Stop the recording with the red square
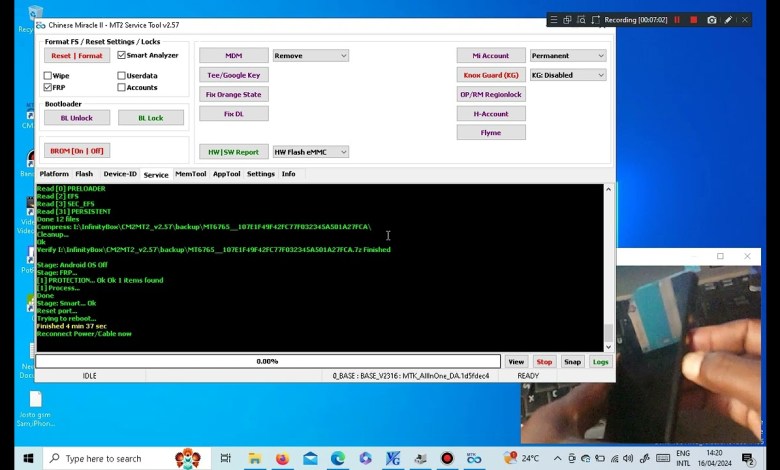The width and height of the screenshot is (780, 470). pos(694,19)
